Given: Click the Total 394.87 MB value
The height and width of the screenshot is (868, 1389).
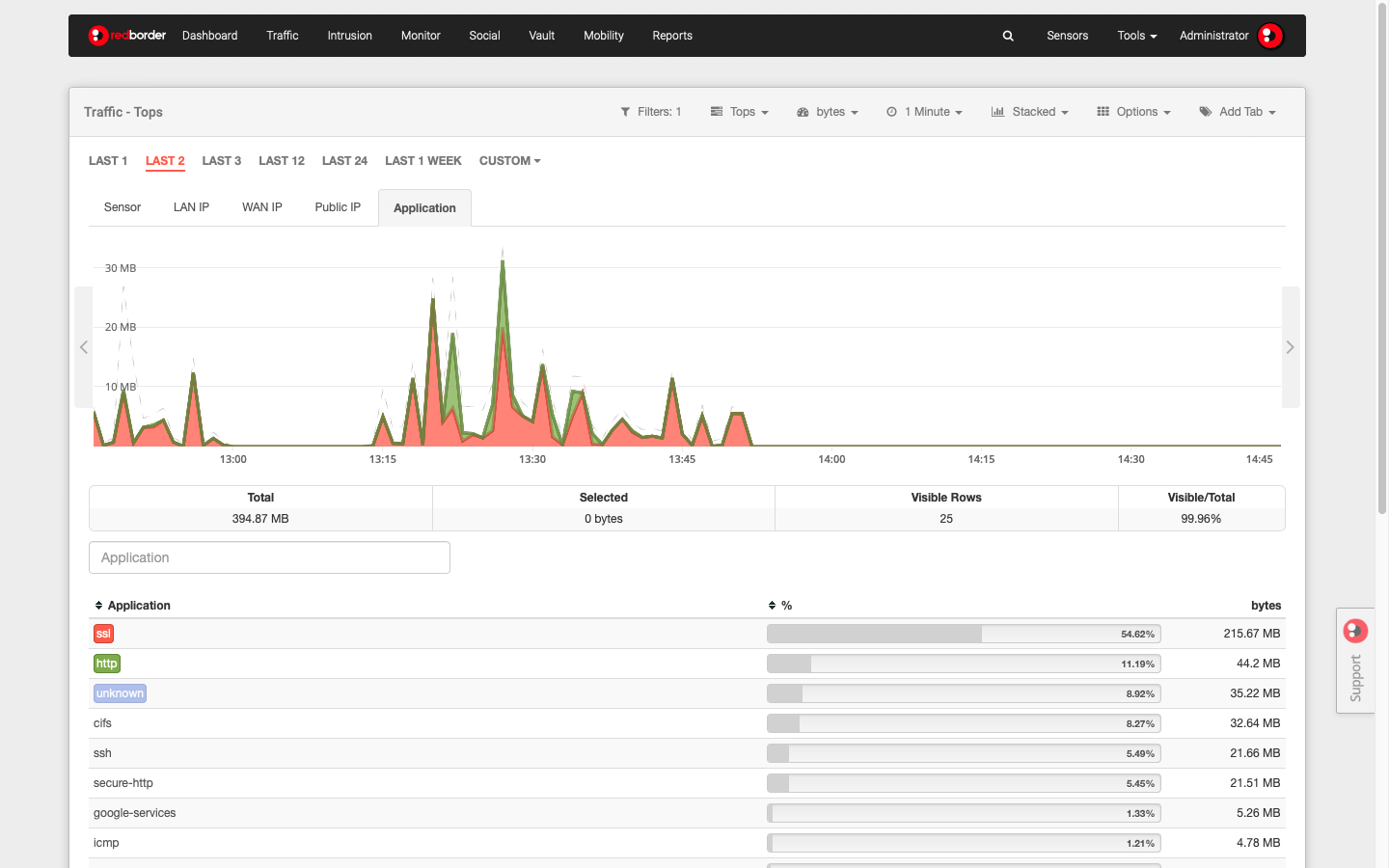Looking at the screenshot, I should tap(260, 519).
